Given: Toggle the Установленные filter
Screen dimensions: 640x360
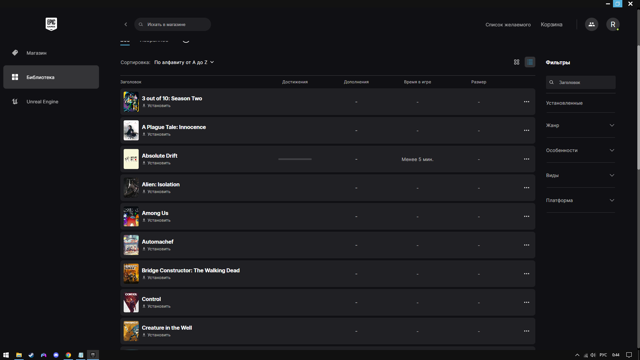Looking at the screenshot, I should coord(564,103).
